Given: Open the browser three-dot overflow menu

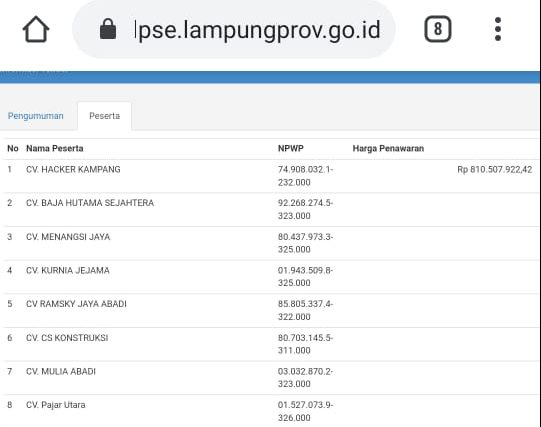Looking at the screenshot, I should pyautogui.click(x=498, y=29).
